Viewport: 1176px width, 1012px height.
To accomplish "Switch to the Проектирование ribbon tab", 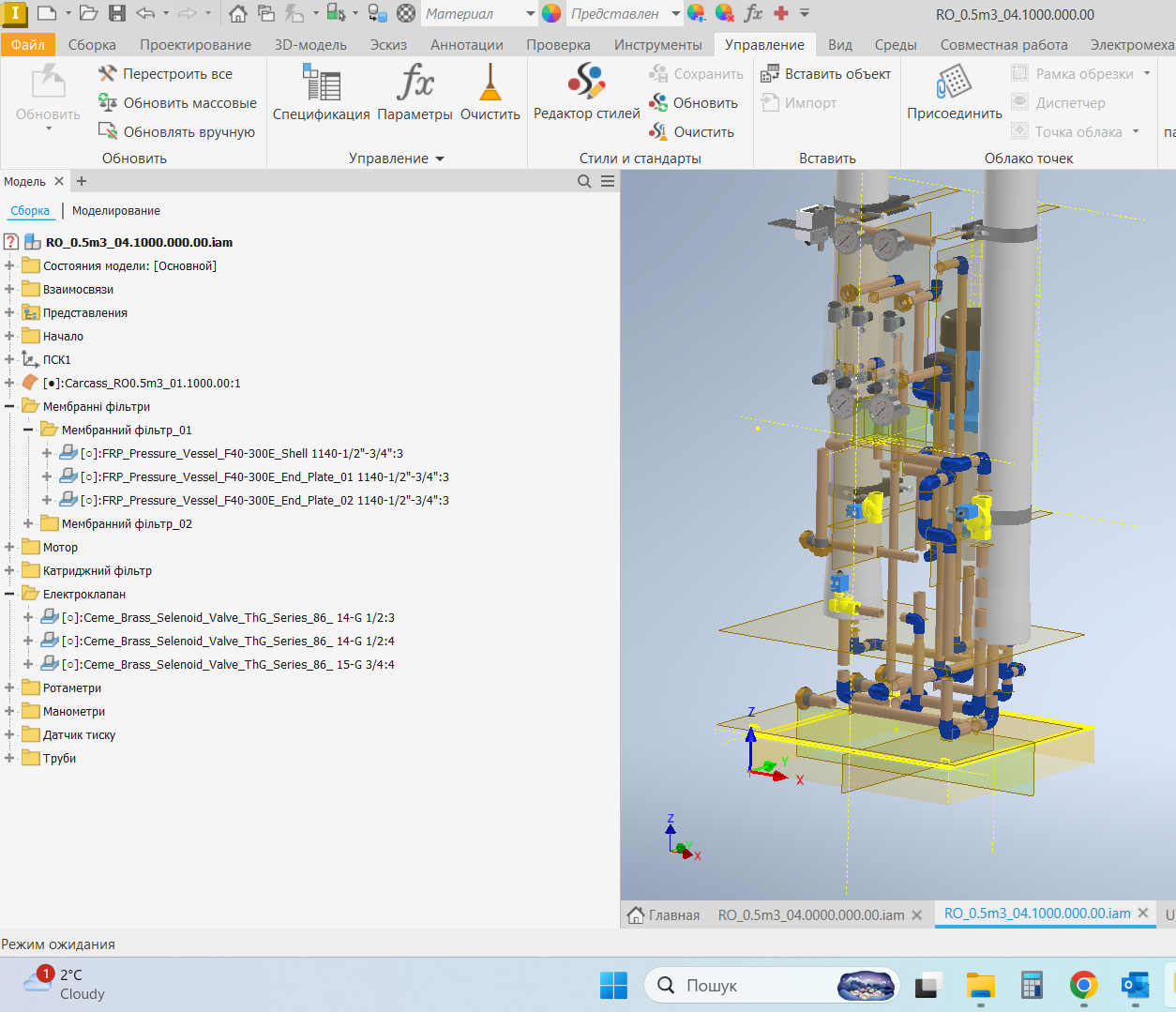I will [195, 44].
